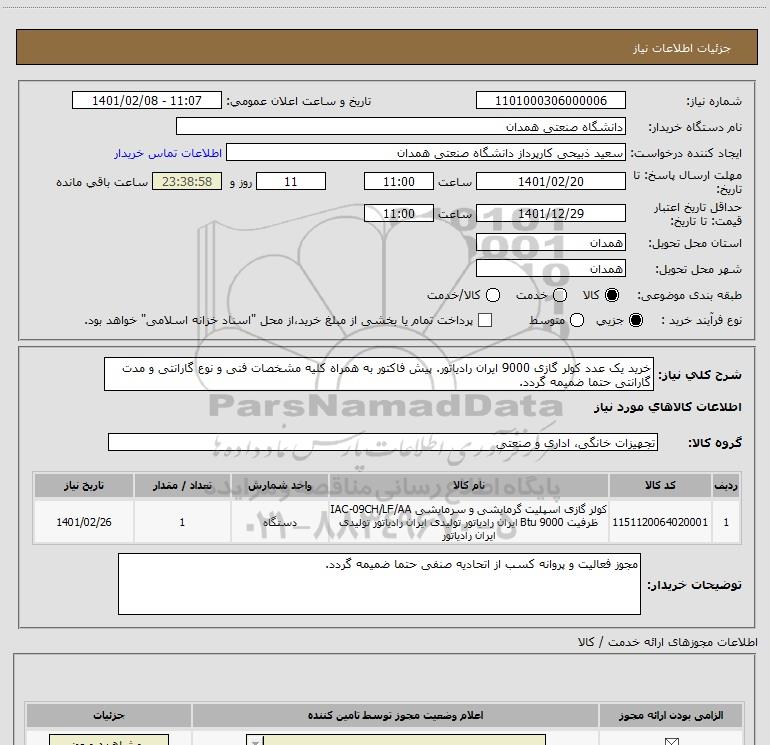Image resolution: width=770 pixels, height=745 pixels.
Task: Select the کالا radio button
Action: click(612, 295)
